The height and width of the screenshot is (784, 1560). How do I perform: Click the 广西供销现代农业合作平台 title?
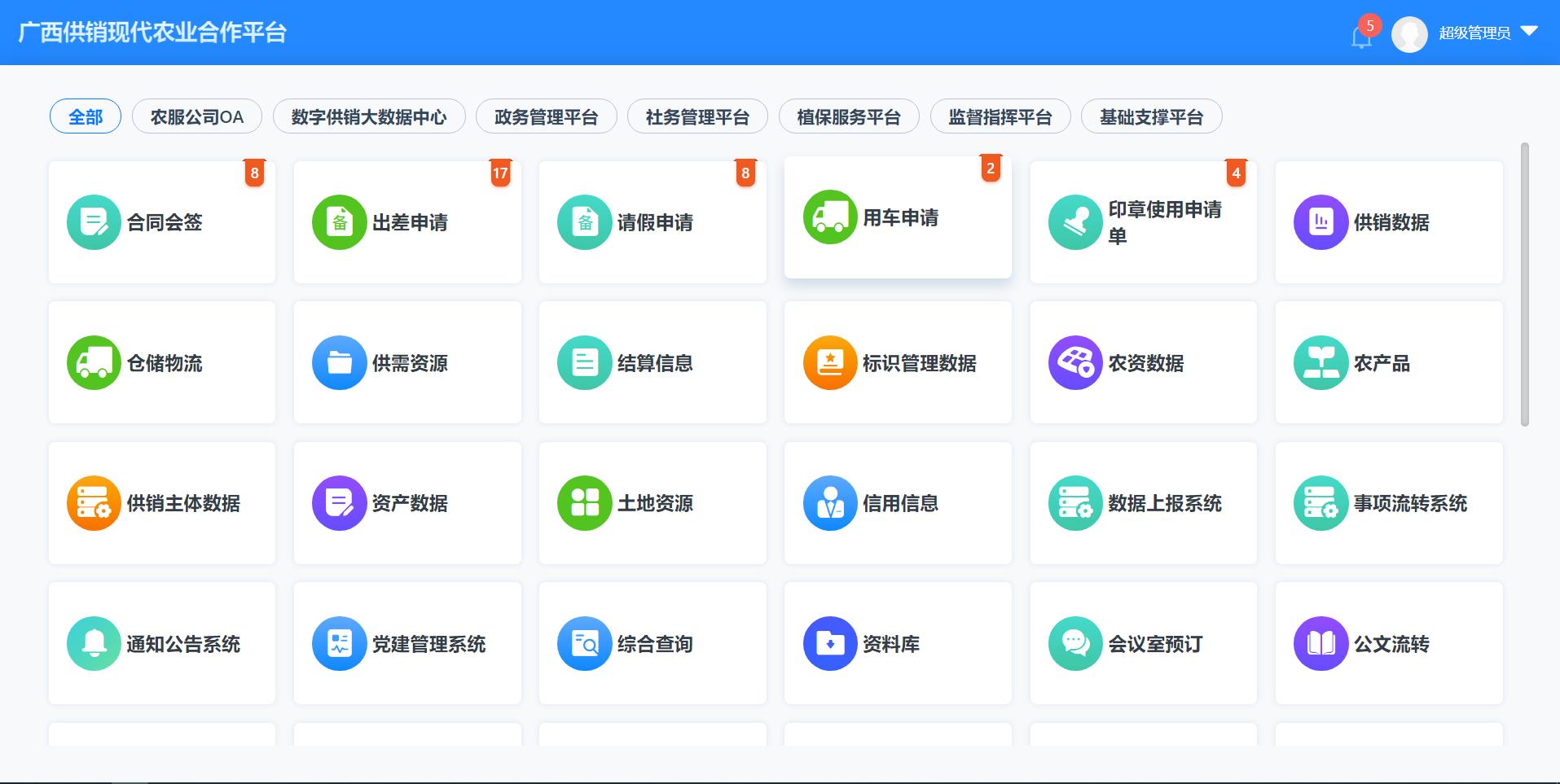click(x=152, y=33)
